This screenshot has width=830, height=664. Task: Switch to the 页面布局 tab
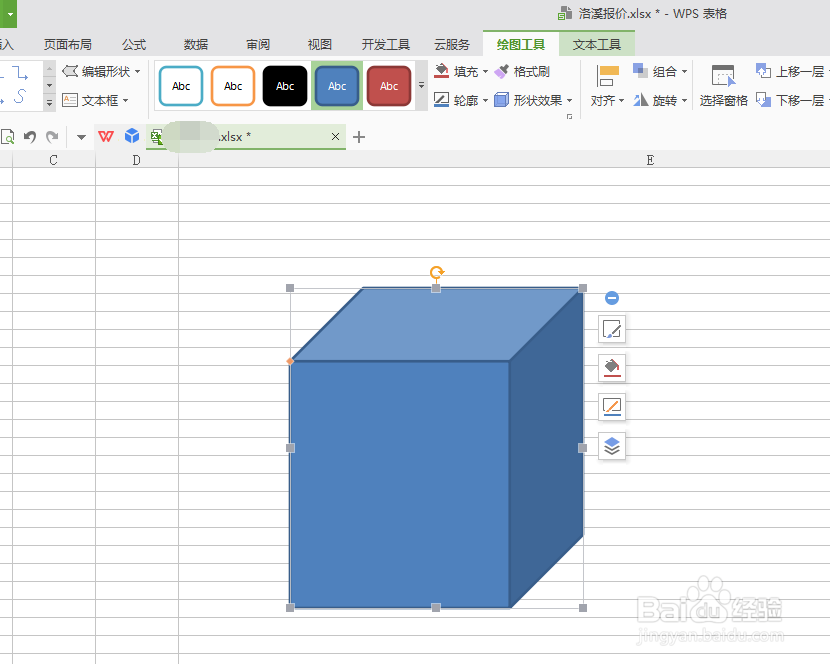(68, 44)
